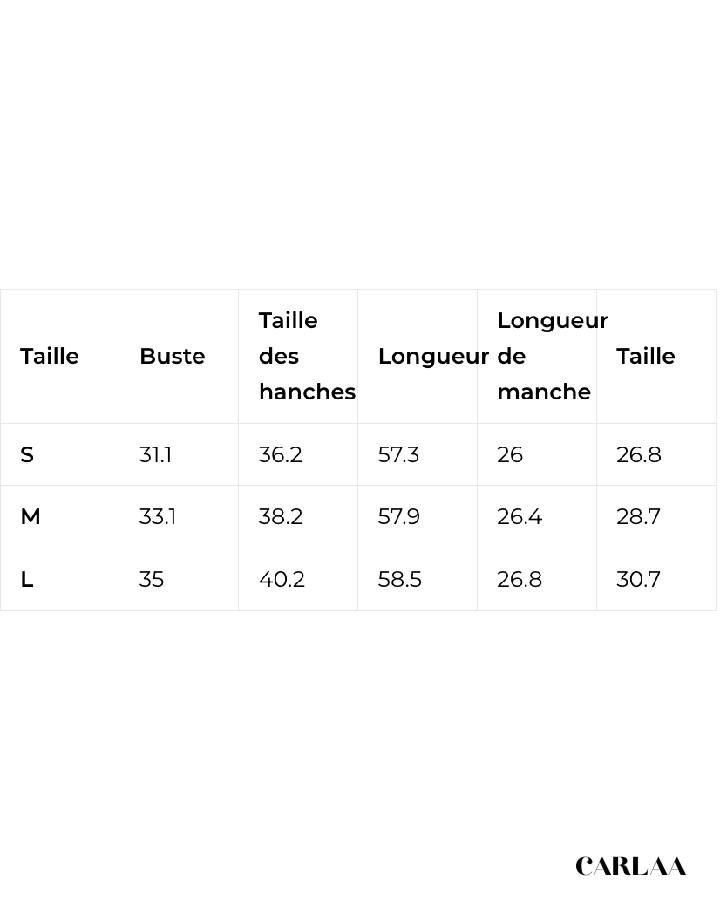720x900 pixels.
Task: Select the 30.7 waist measurement
Action: 638,579
